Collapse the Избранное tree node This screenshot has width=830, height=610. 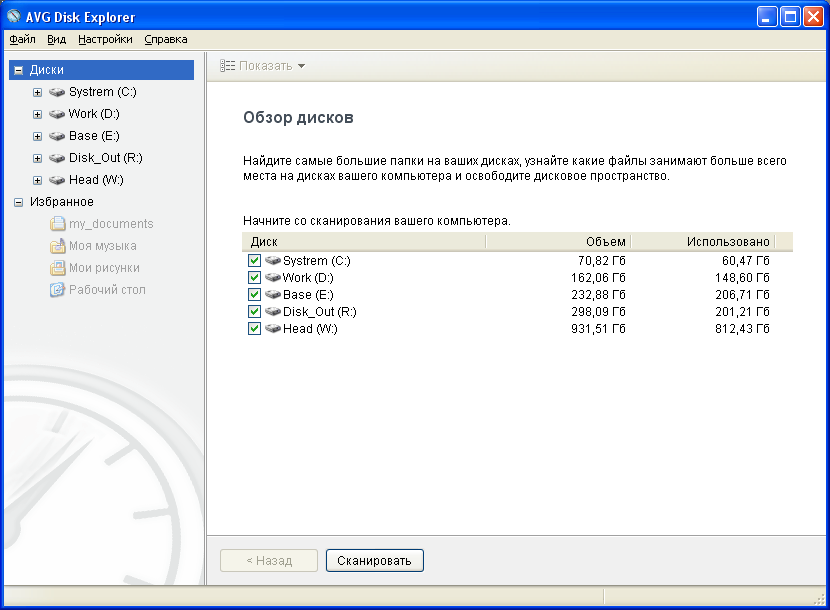[19, 202]
